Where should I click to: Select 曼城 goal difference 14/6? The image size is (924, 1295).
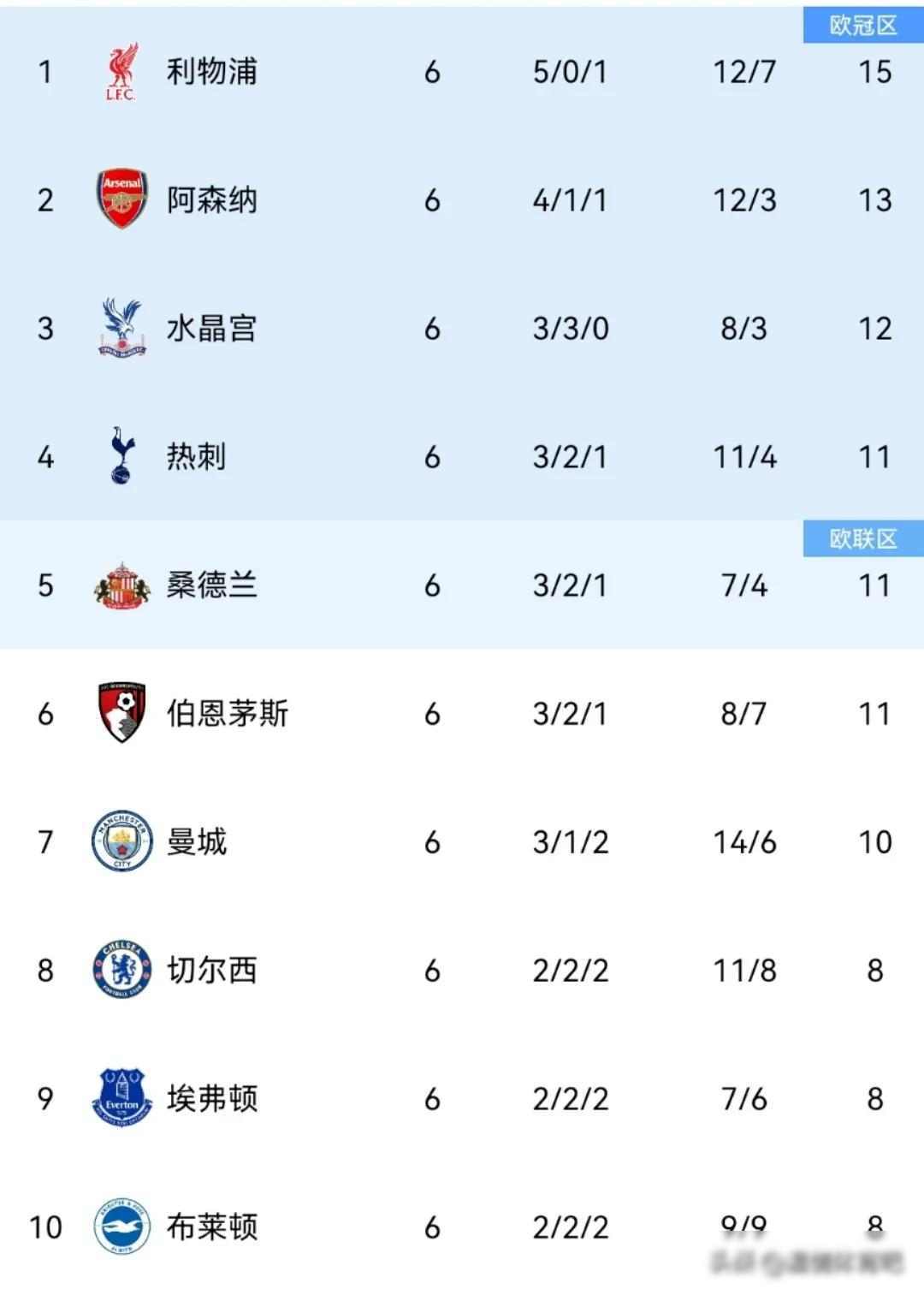click(744, 842)
